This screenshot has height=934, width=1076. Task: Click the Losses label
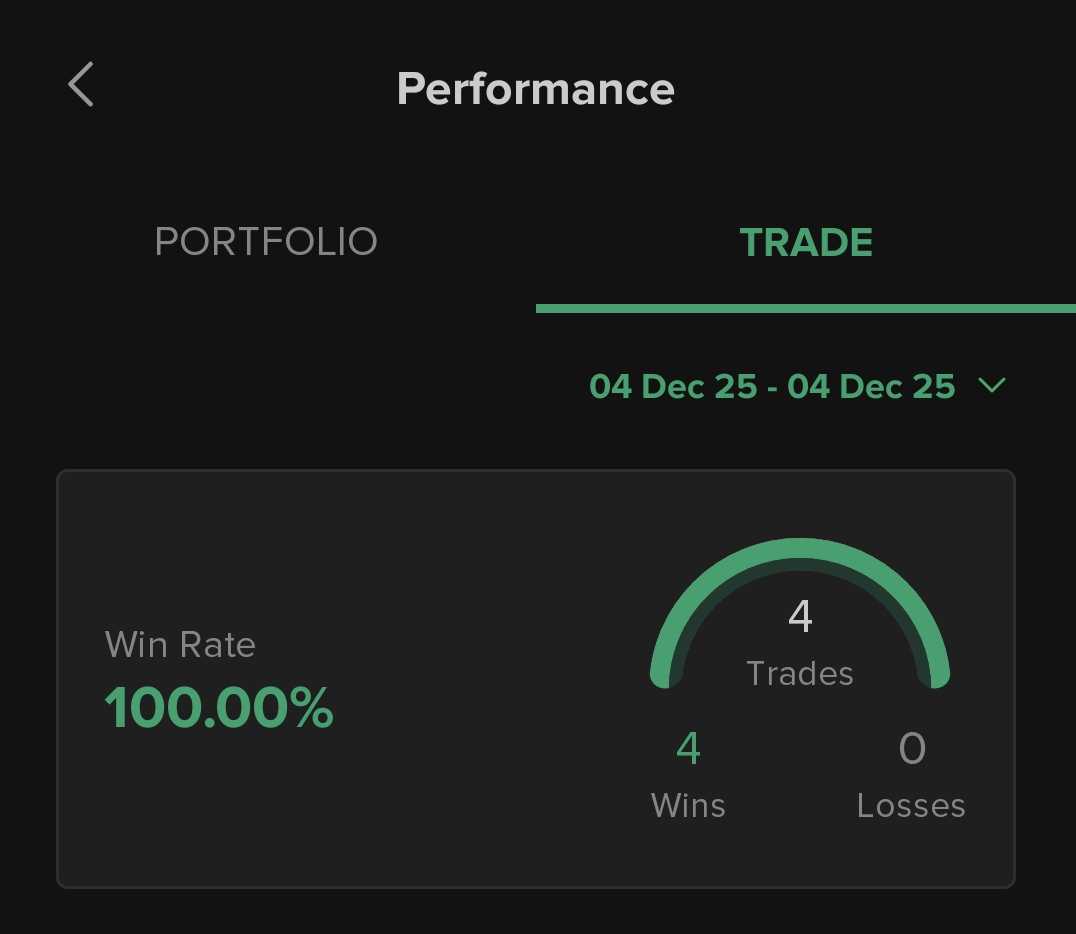pyautogui.click(x=911, y=805)
